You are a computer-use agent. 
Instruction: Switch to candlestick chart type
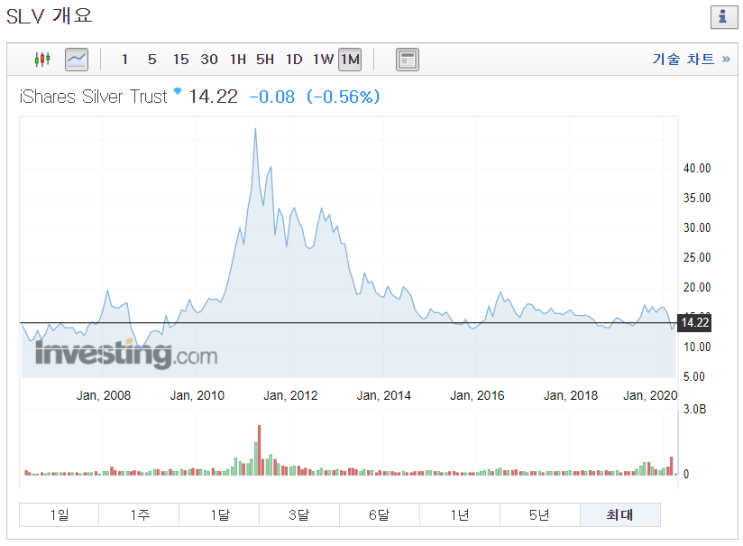click(x=42, y=59)
